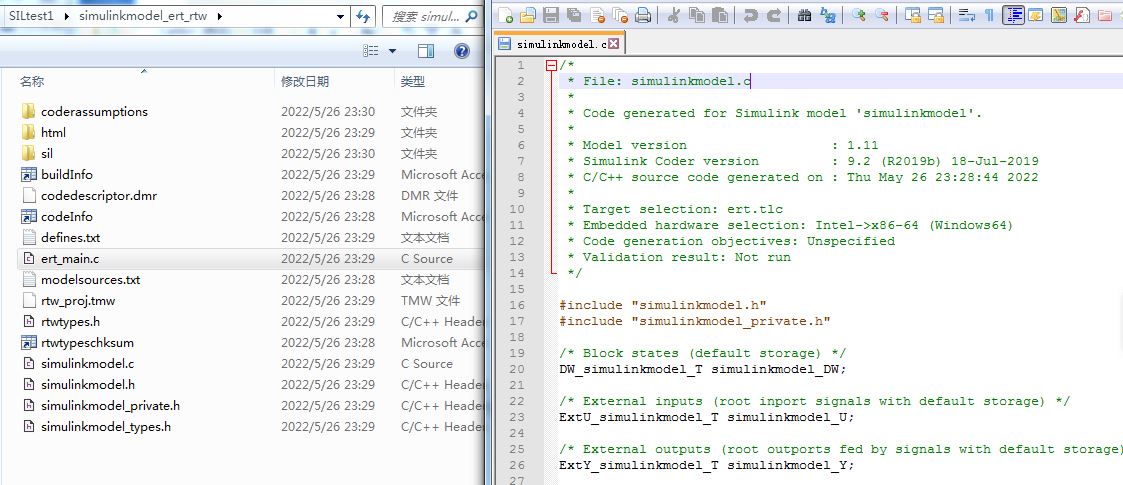Synchronize vertical scrolling icon
This screenshot has height=485, width=1123.
click(912, 14)
